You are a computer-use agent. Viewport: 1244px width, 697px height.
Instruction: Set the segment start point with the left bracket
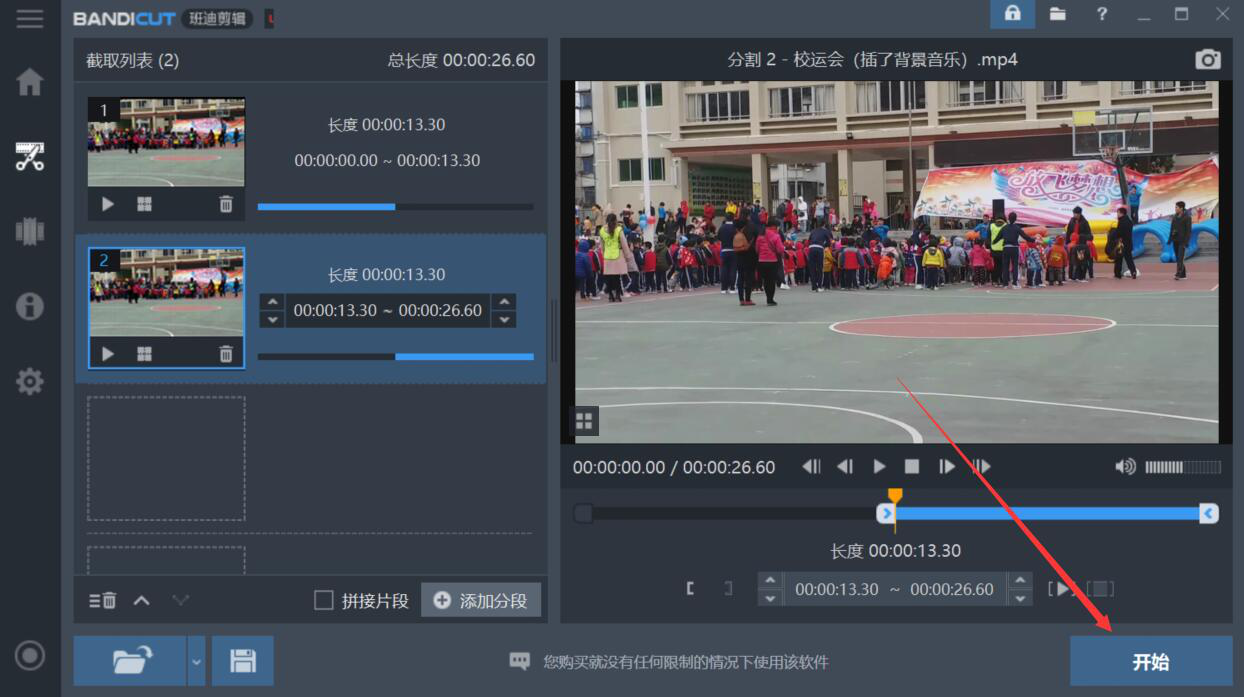[x=691, y=589]
